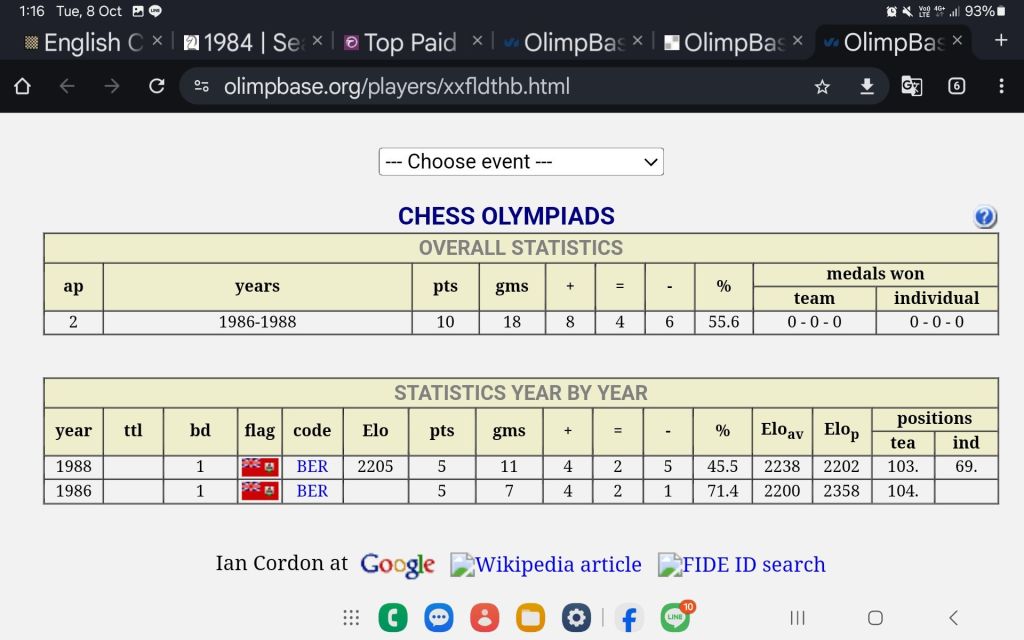Open BER link in 1988 row
1024x640 pixels.
(x=312, y=467)
